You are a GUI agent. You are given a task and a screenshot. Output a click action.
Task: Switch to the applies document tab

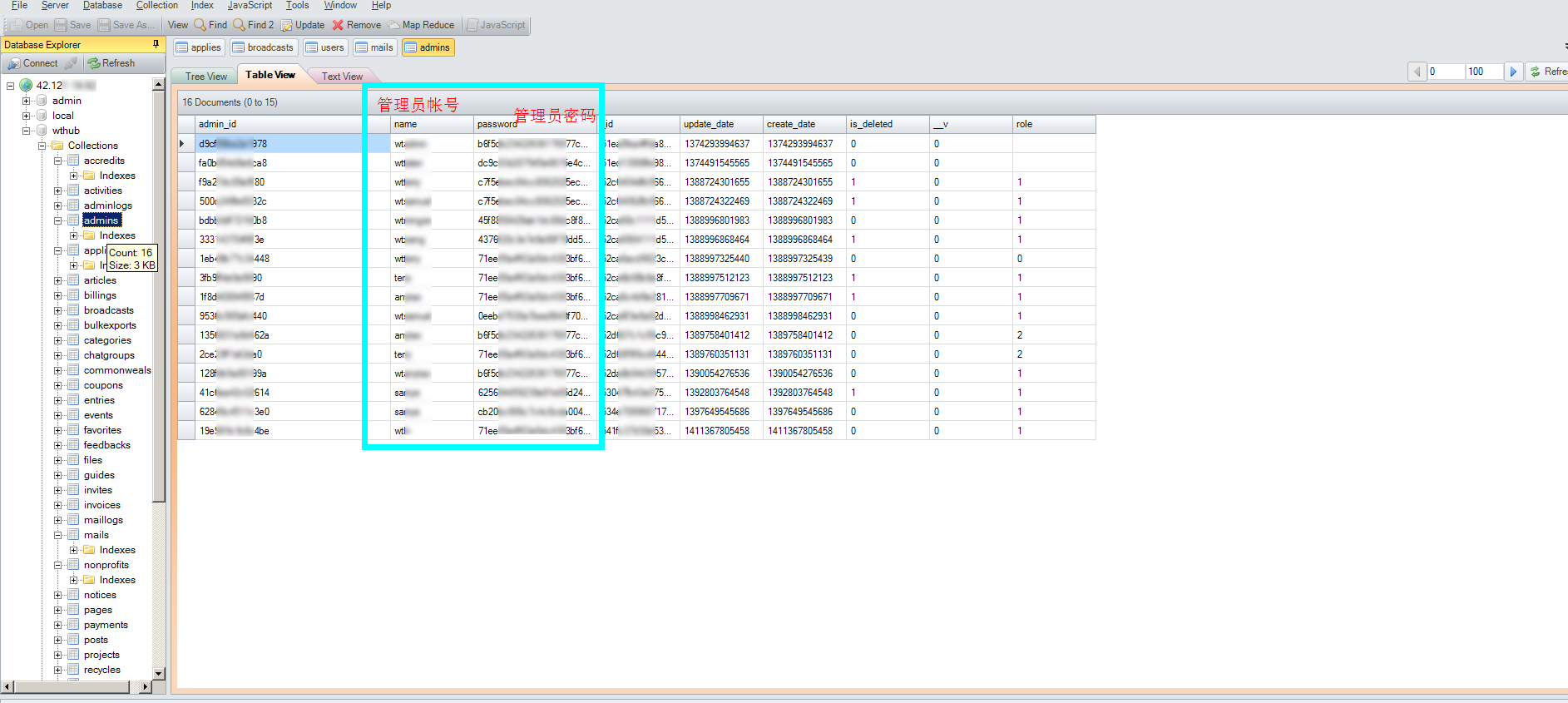pos(198,47)
